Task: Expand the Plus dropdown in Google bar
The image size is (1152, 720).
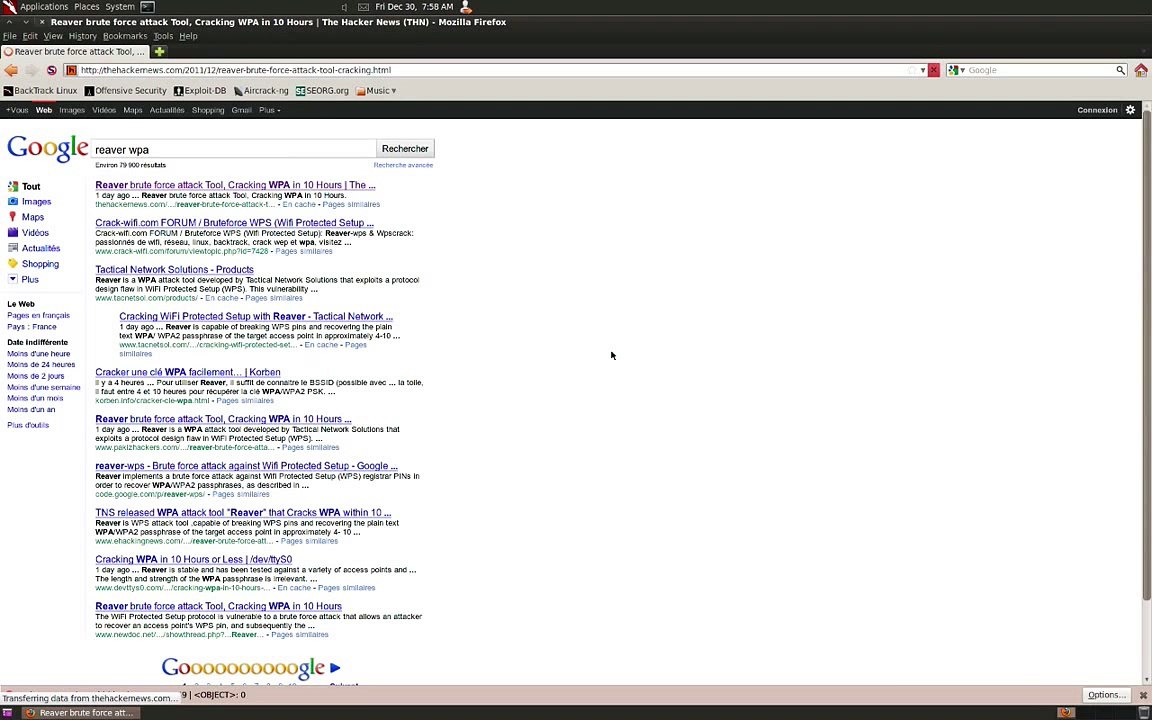Action: (x=269, y=110)
